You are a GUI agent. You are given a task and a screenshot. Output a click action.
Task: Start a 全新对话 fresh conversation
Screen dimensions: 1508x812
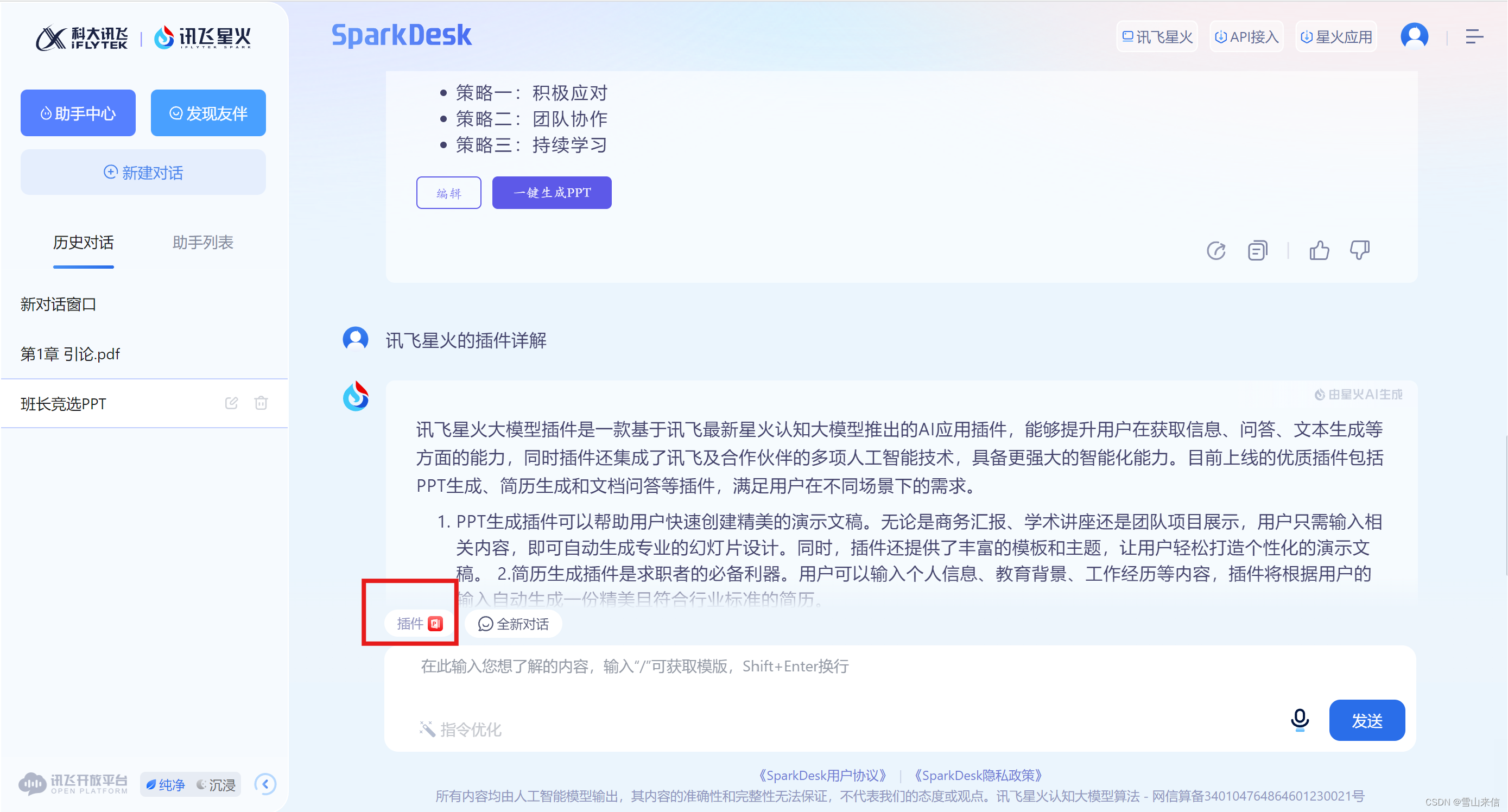click(514, 624)
